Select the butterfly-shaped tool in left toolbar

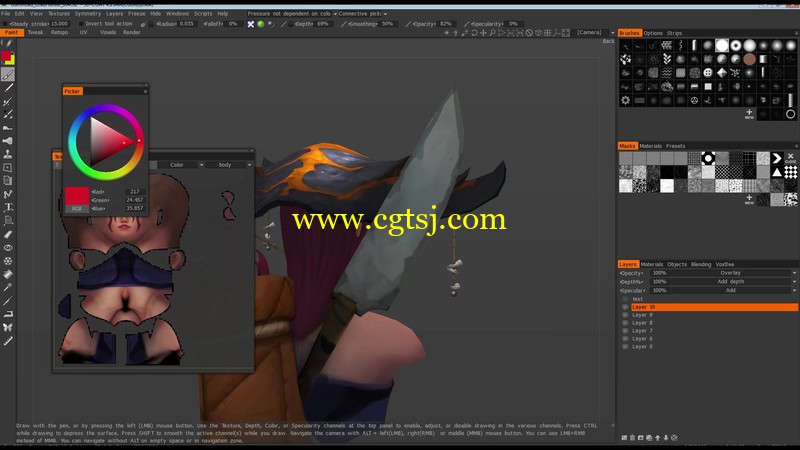(8, 327)
